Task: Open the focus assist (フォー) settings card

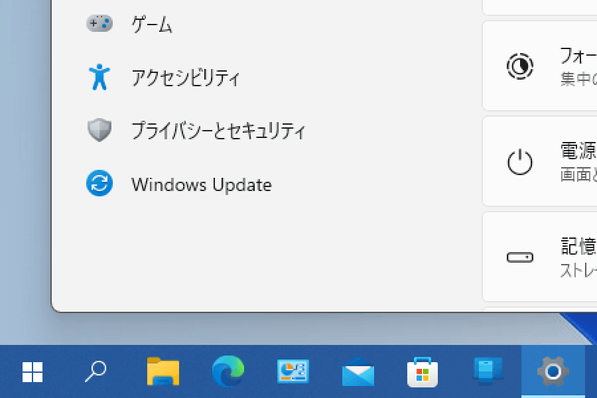Action: pyautogui.click(x=540, y=66)
